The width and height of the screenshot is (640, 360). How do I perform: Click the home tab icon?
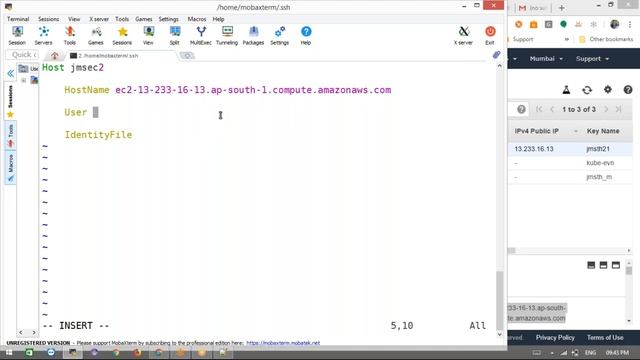tap(54, 56)
